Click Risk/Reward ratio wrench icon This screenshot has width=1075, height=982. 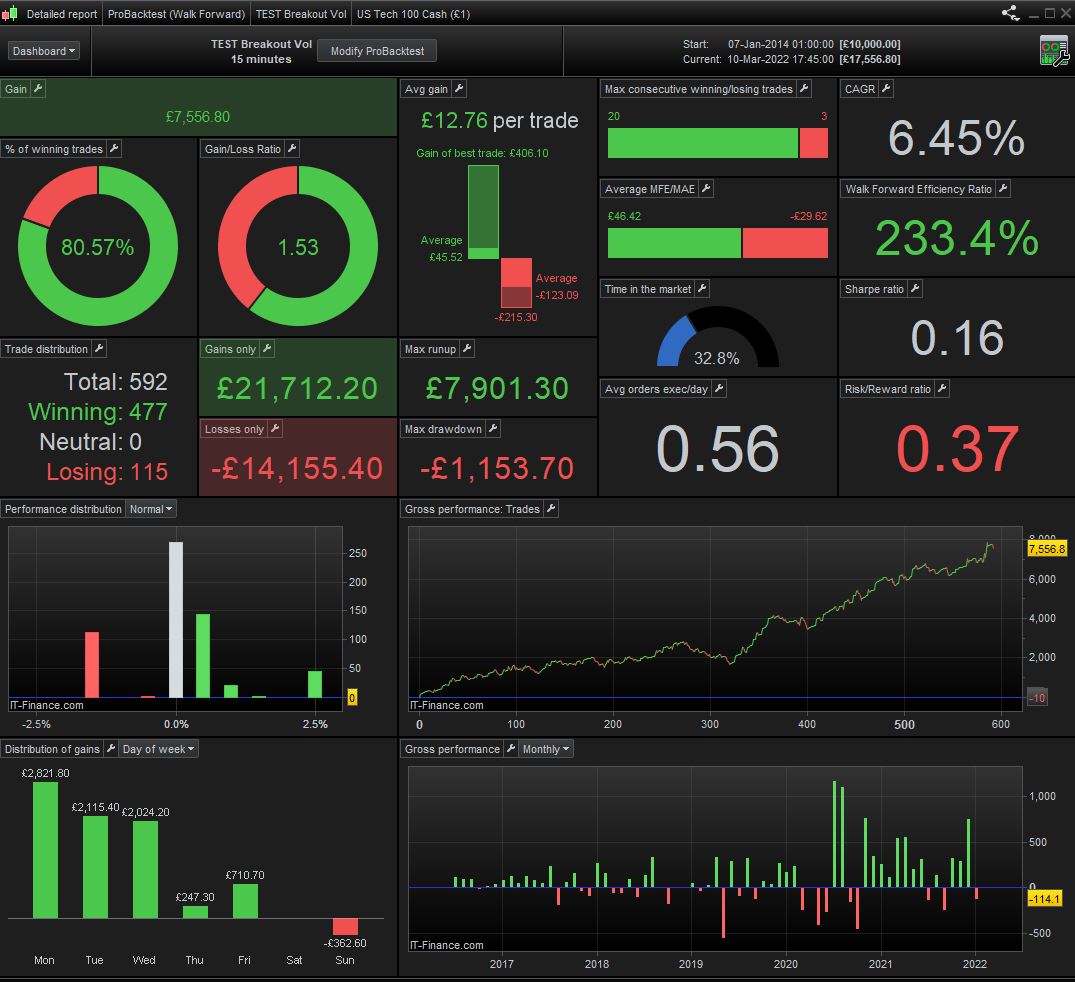click(942, 389)
